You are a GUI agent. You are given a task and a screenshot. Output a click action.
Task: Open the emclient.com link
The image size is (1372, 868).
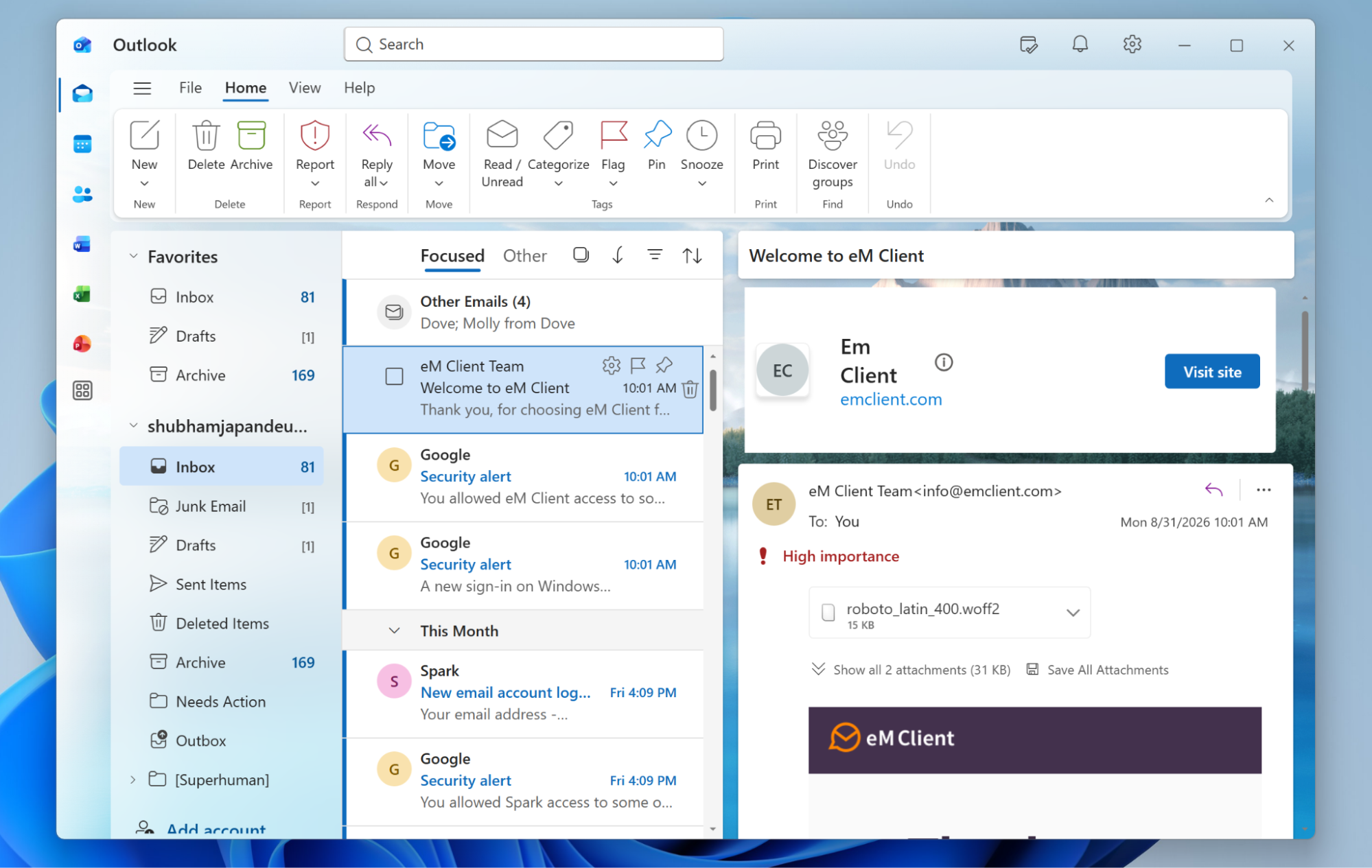[891, 399]
